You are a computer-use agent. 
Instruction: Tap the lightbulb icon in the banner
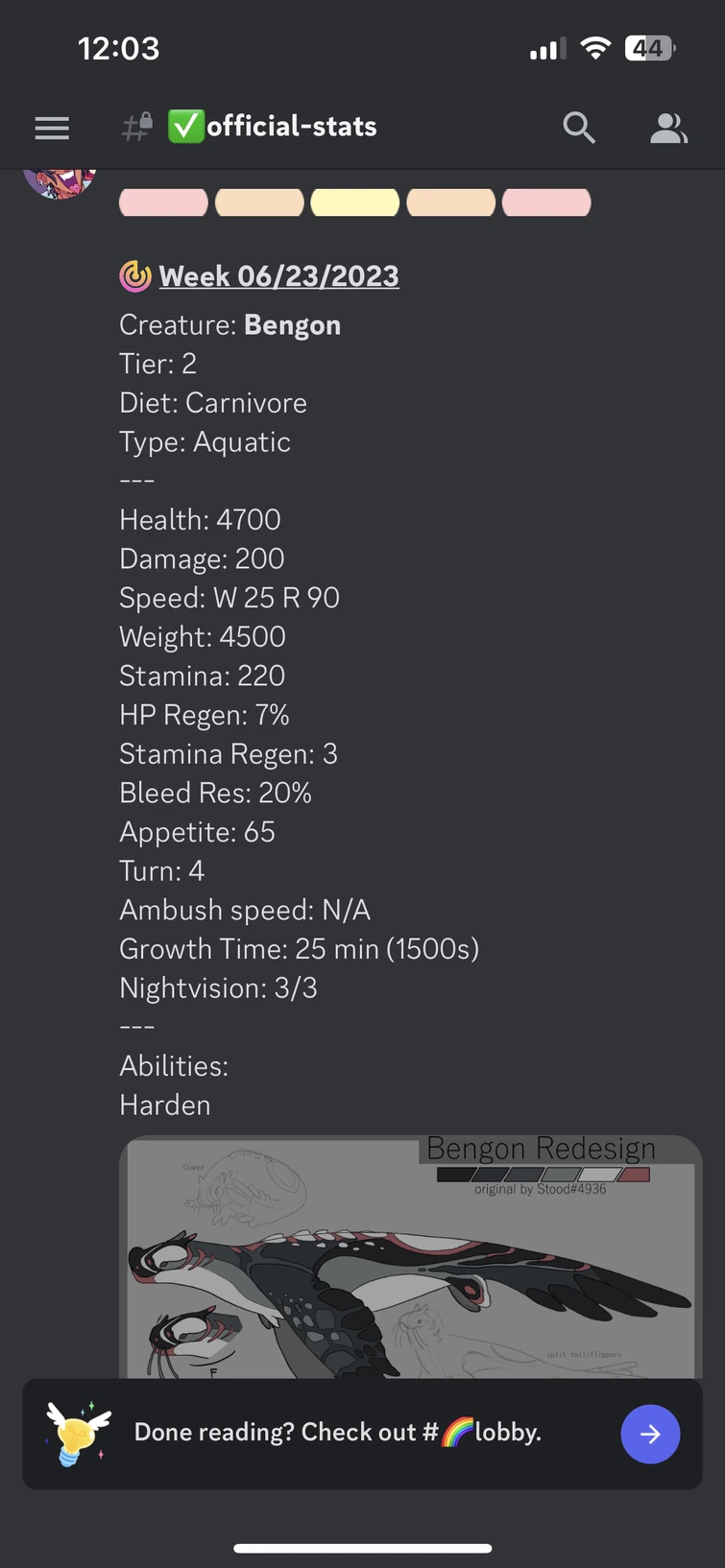[75, 1434]
